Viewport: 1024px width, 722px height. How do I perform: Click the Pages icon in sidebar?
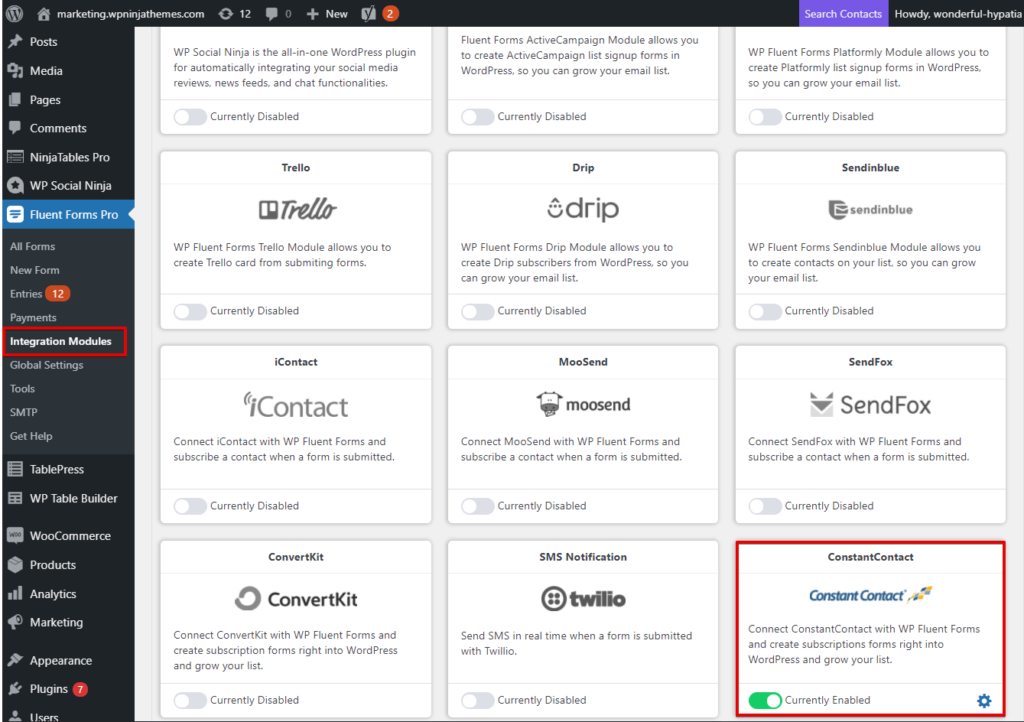(15, 100)
